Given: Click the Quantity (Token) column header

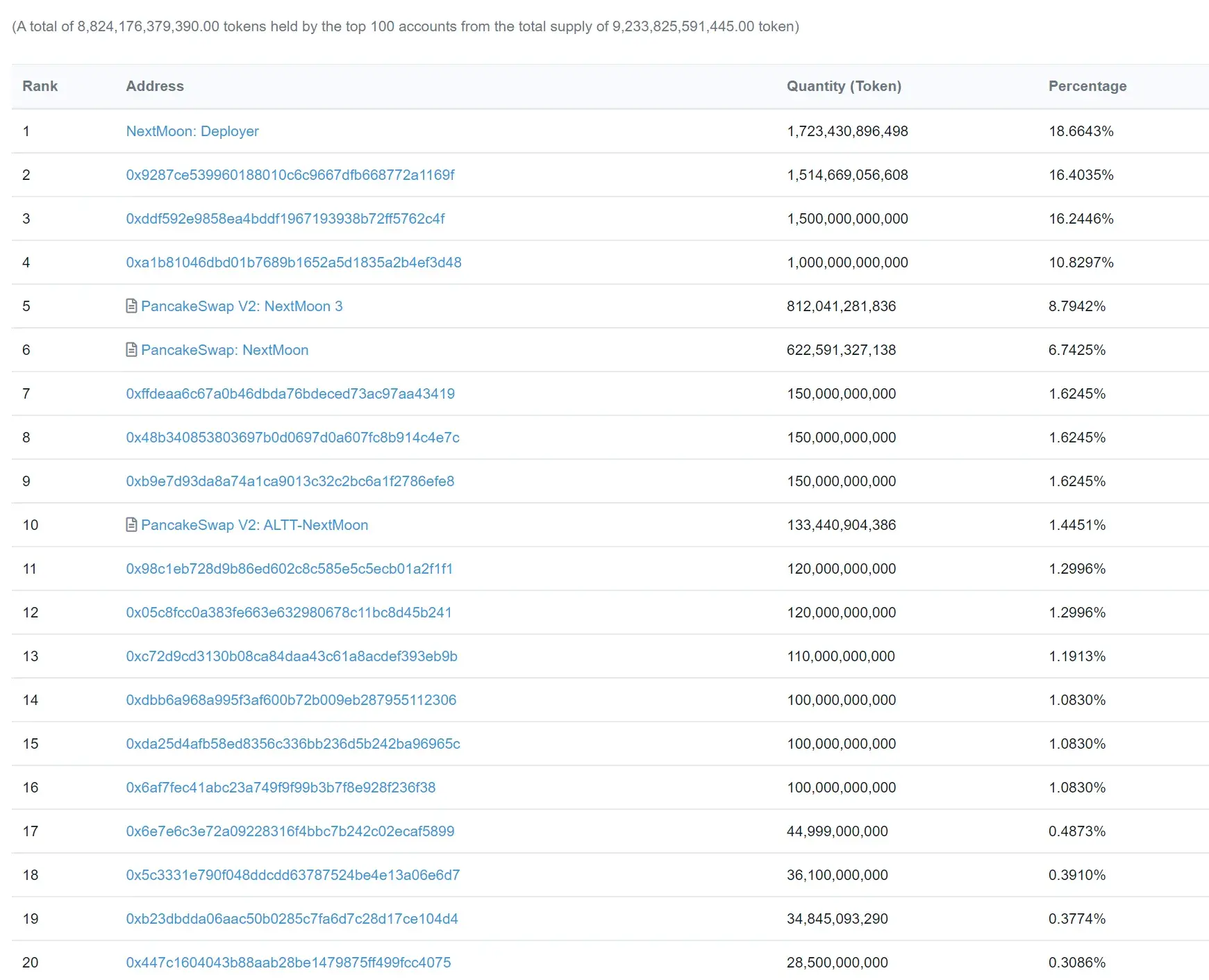Looking at the screenshot, I should click(844, 86).
